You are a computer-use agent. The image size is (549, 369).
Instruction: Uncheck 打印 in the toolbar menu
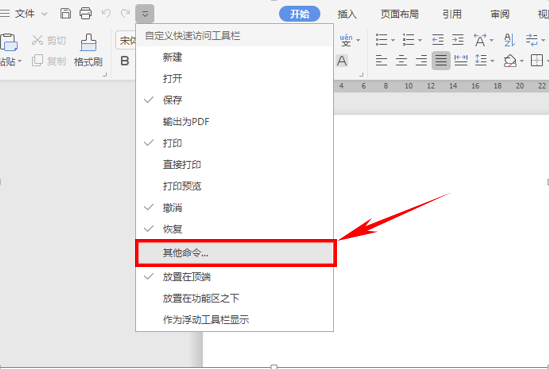(234, 143)
